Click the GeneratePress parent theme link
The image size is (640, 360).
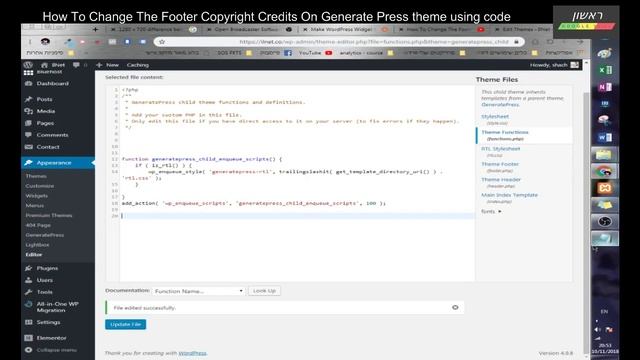(x=500, y=105)
